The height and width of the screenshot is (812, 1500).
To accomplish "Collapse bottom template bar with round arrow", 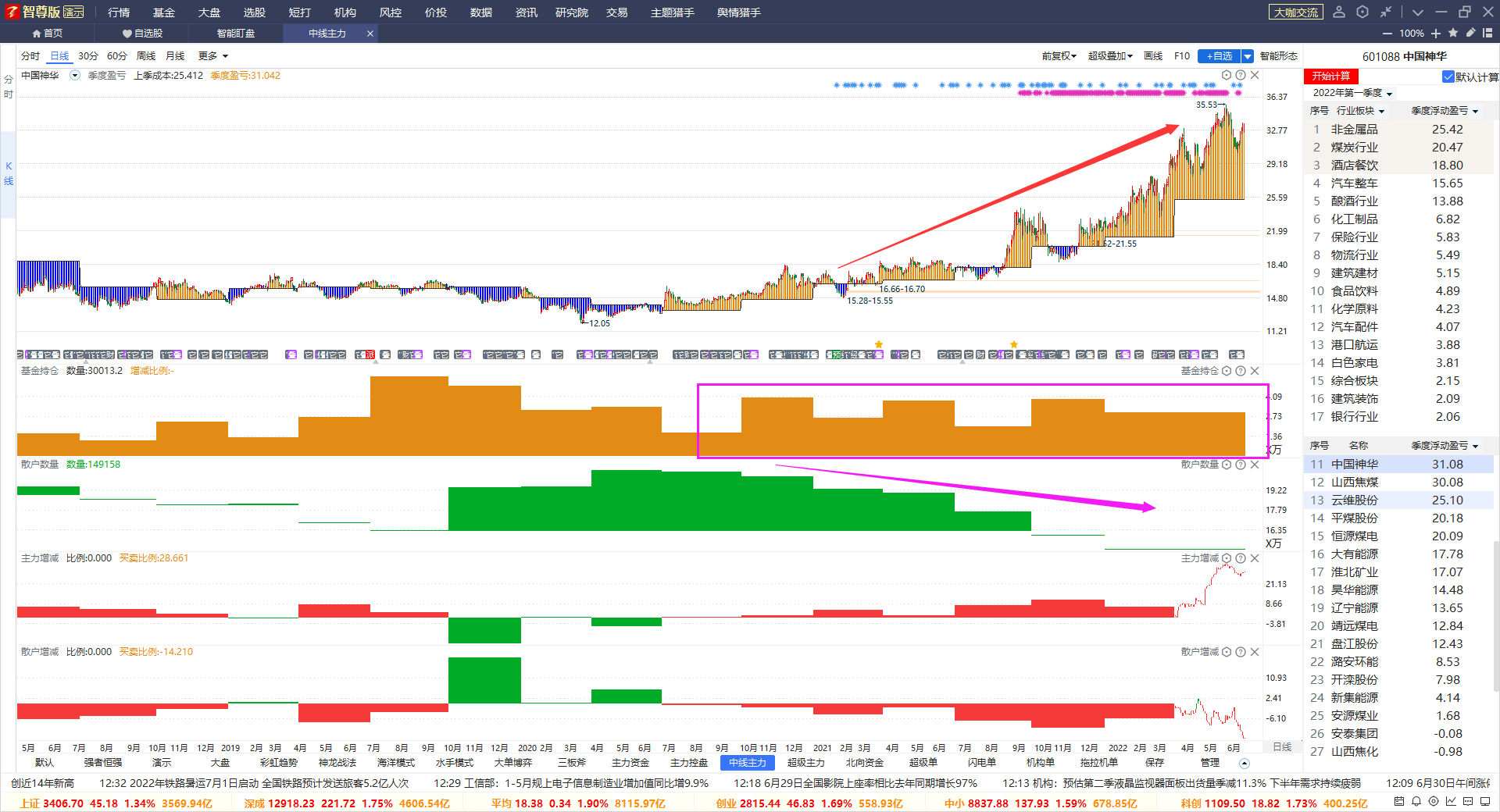I will click(1245, 763).
